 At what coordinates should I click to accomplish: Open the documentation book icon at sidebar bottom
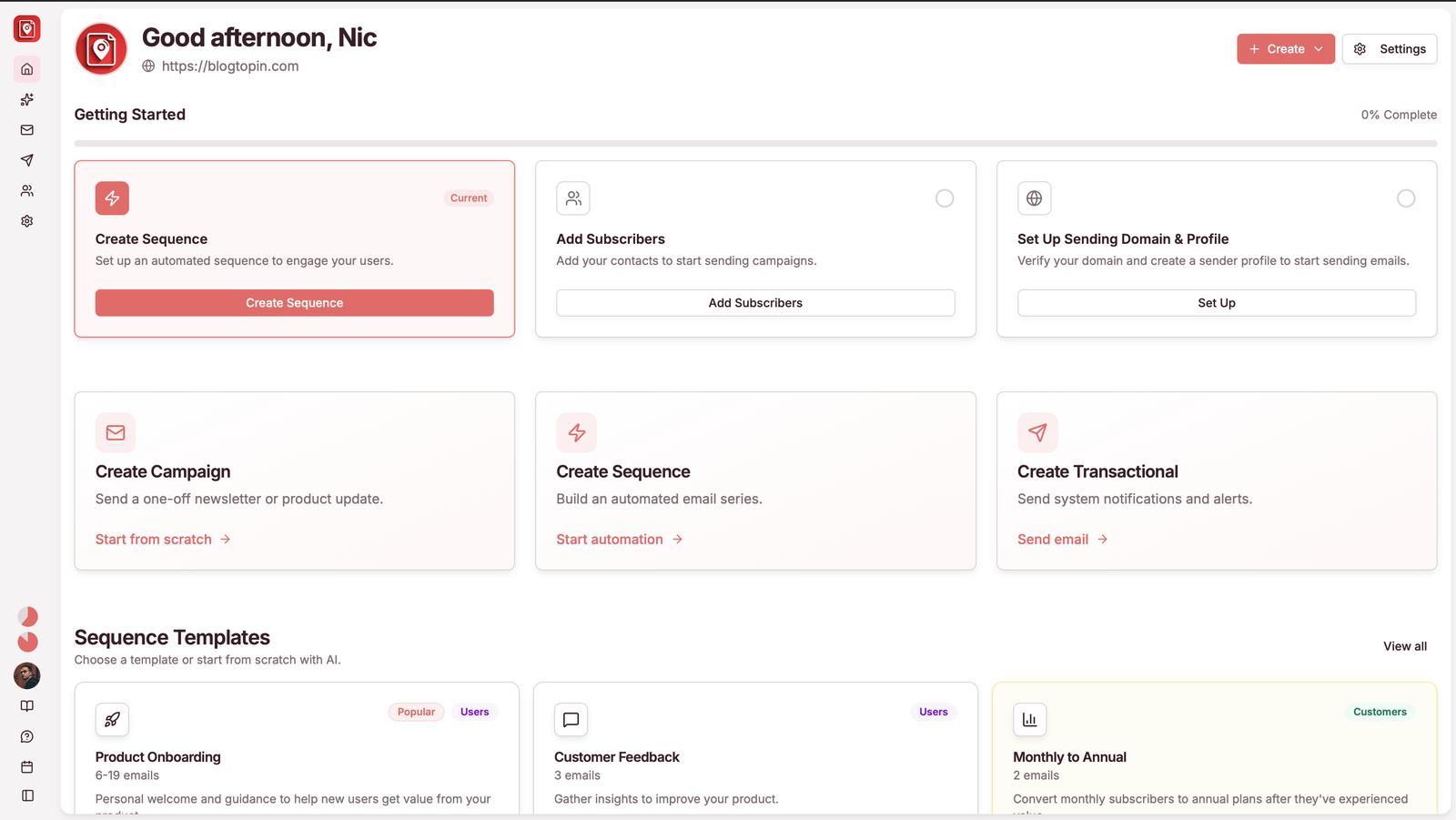(x=26, y=705)
